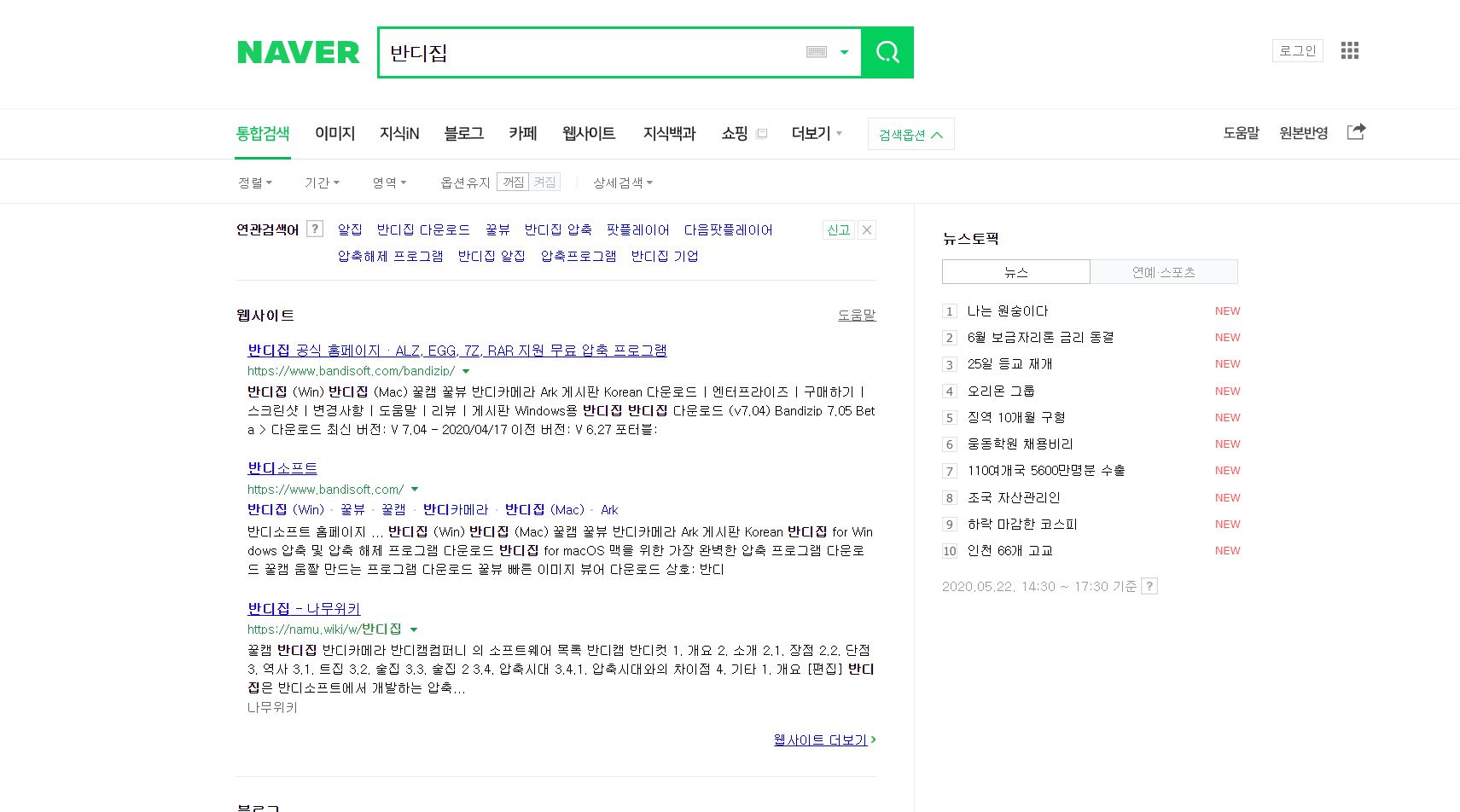
Task: Expand the 더보기 menu
Action: 817,133
